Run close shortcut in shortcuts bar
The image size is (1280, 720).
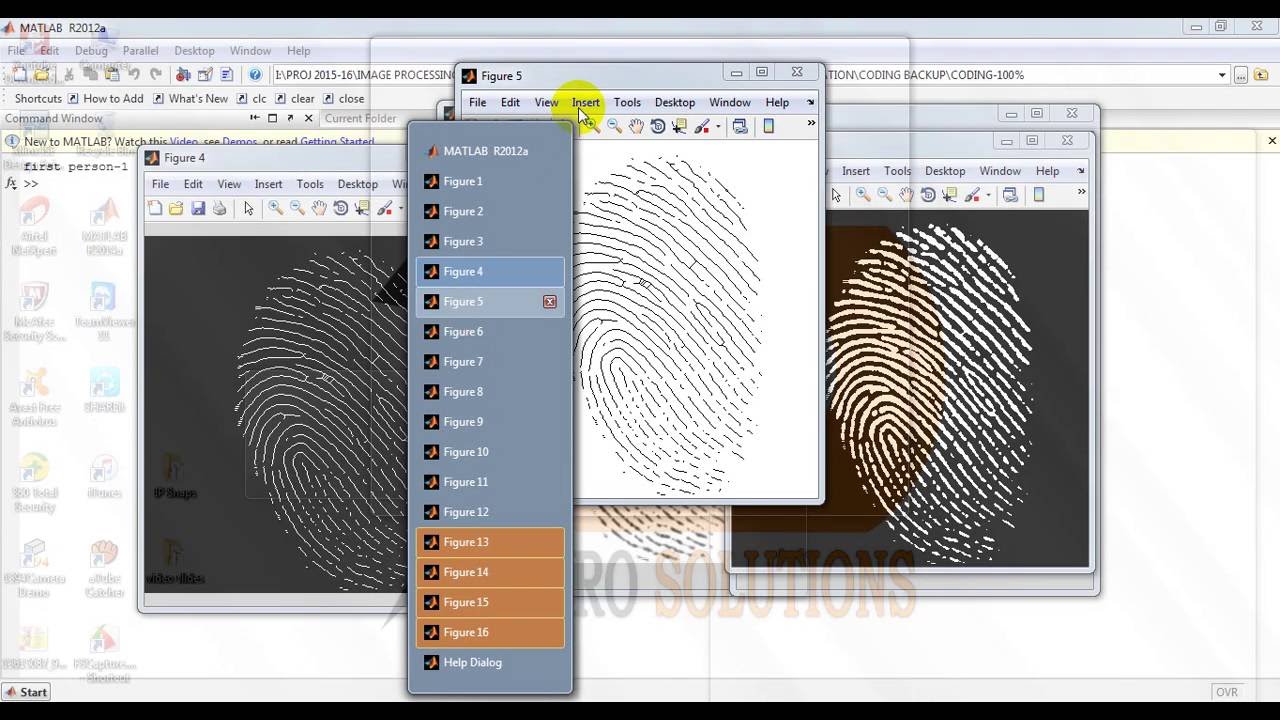pyautogui.click(x=343, y=99)
